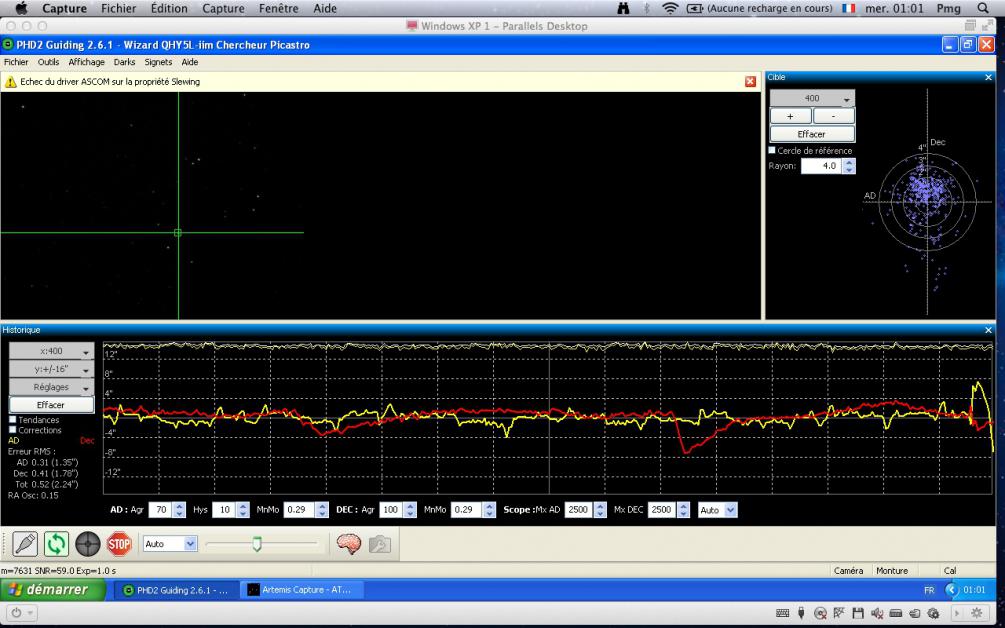Screen dimensions: 1005x628
Task: Click the DEC MnMo 0.29 field
Action: [467, 509]
